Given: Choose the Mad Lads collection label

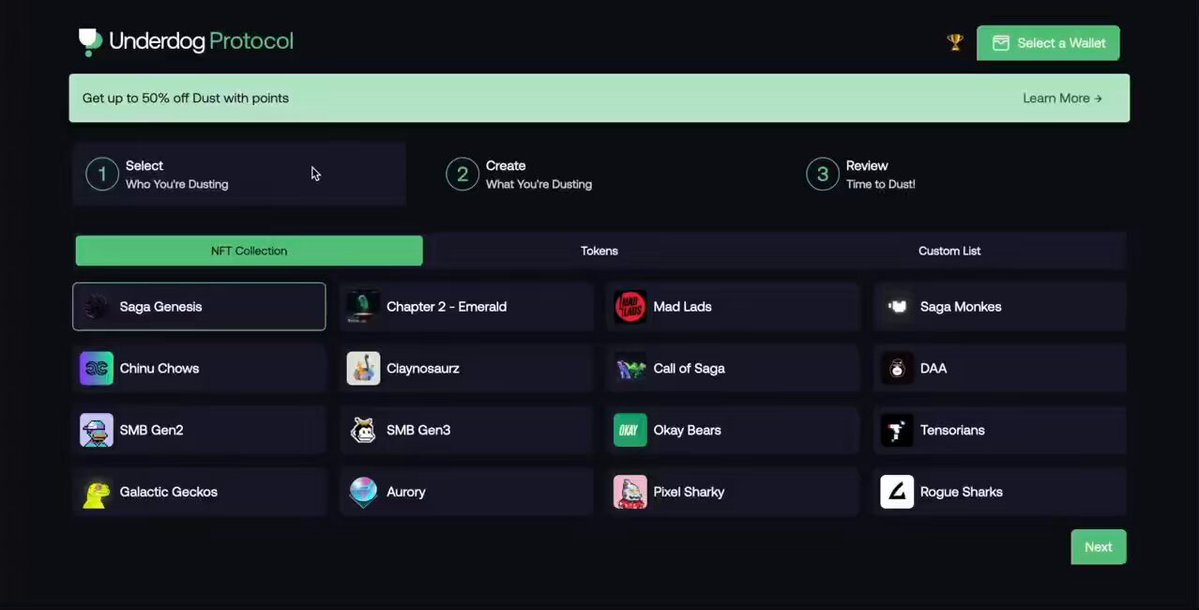Looking at the screenshot, I should (x=682, y=307).
